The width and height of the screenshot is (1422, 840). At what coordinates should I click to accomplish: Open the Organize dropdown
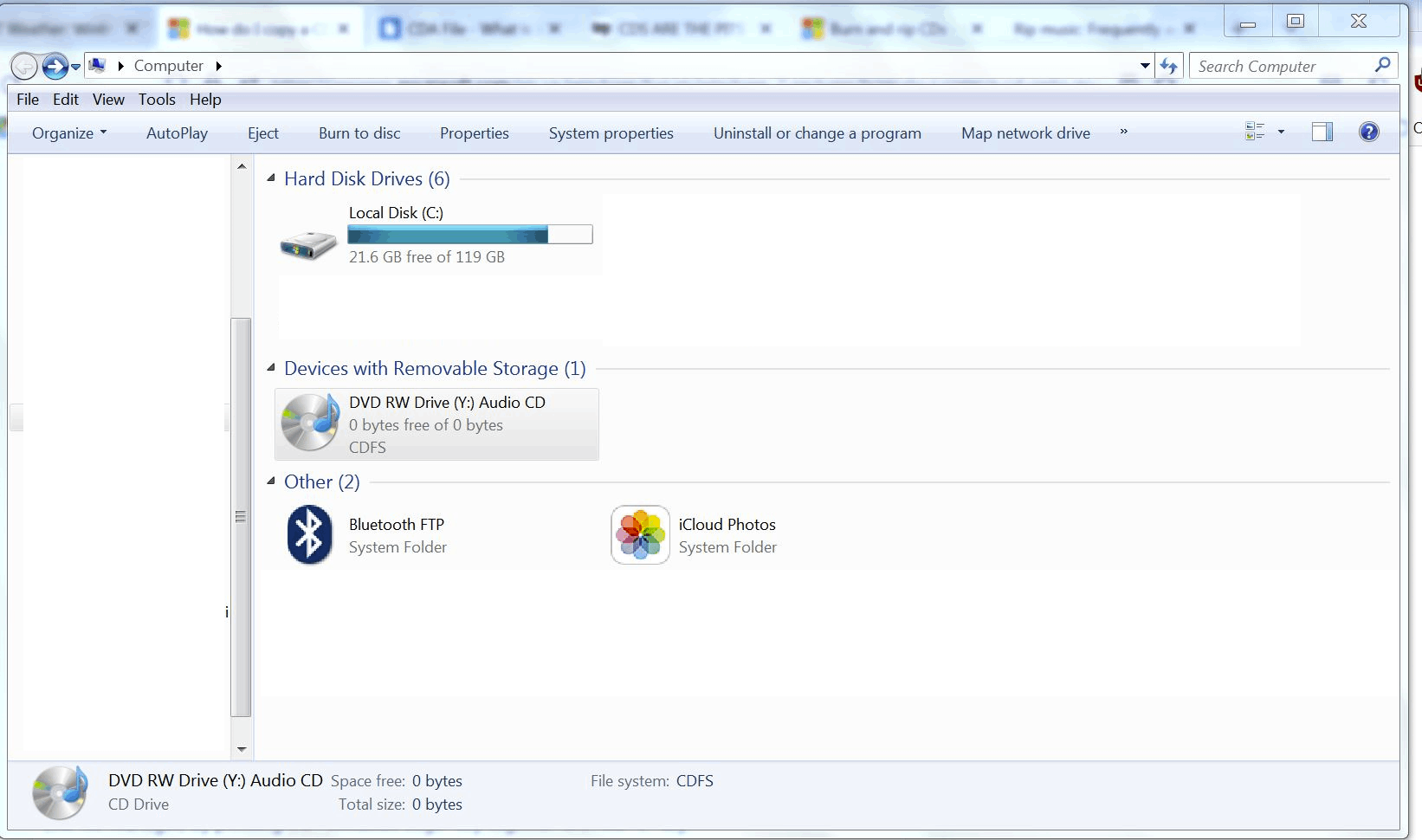[69, 133]
